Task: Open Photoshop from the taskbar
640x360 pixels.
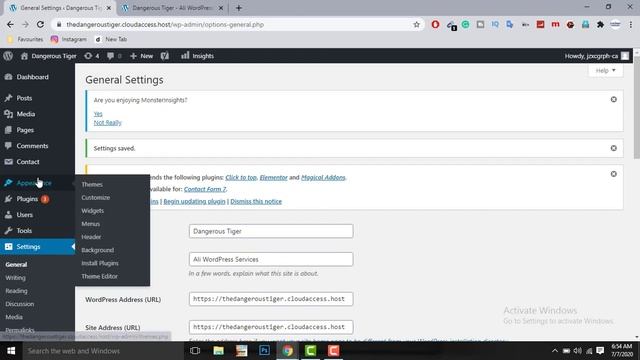Action: point(264,351)
